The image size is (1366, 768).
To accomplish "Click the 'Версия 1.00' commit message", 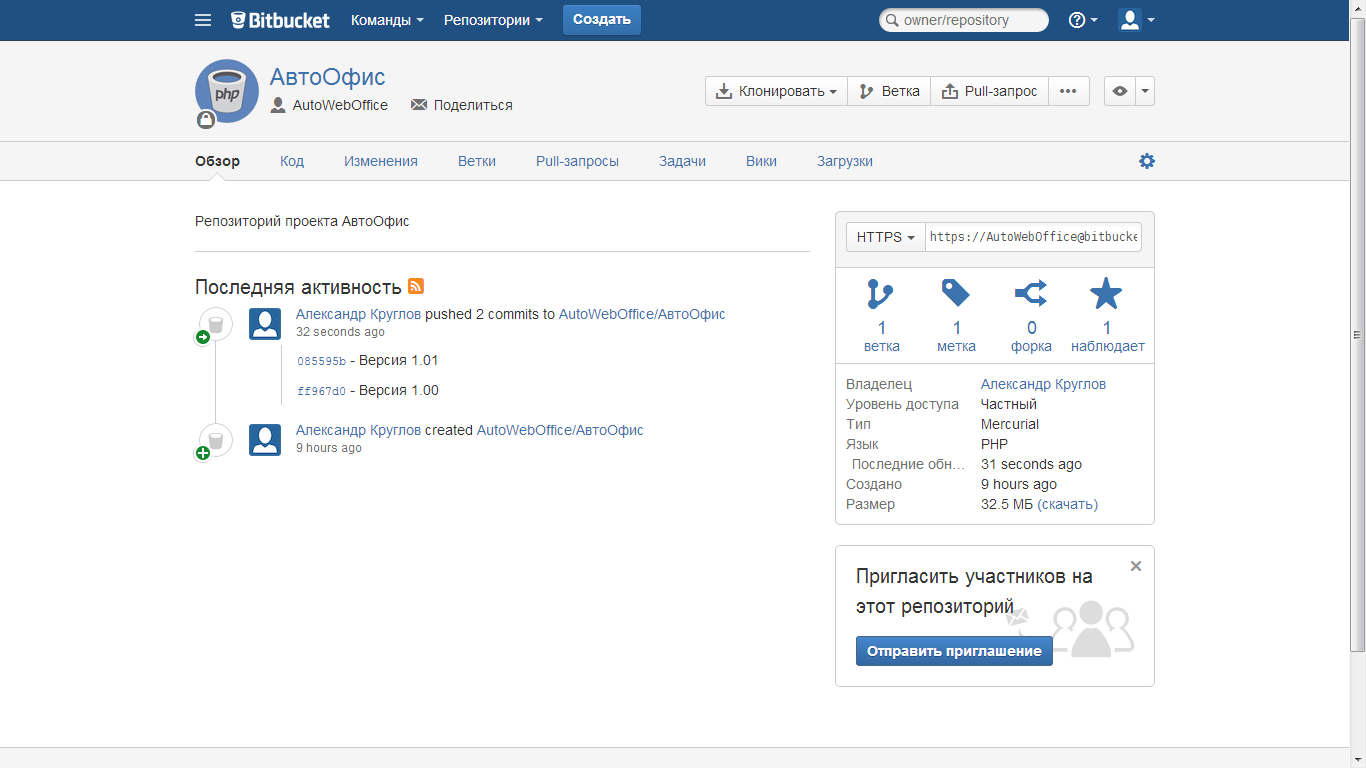I will pos(399,390).
